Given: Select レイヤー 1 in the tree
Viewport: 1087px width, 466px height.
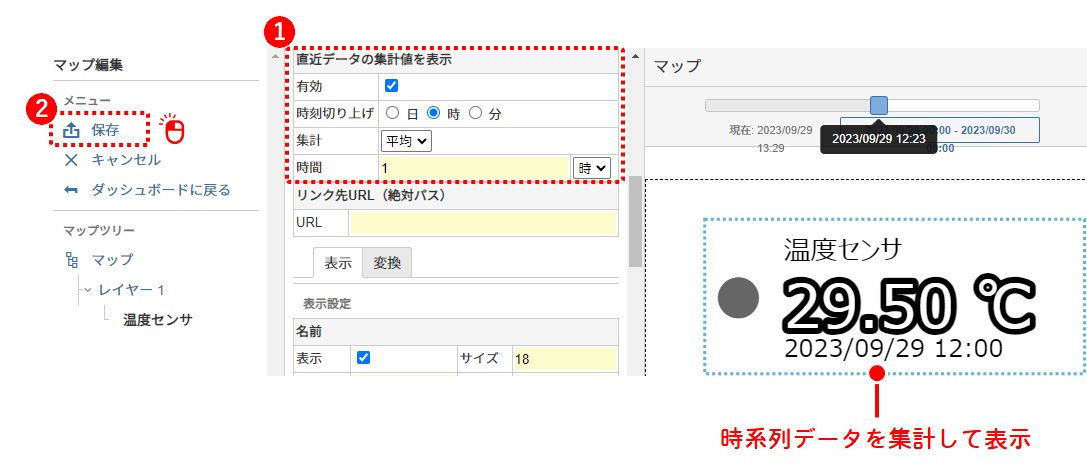Looking at the screenshot, I should (131, 290).
